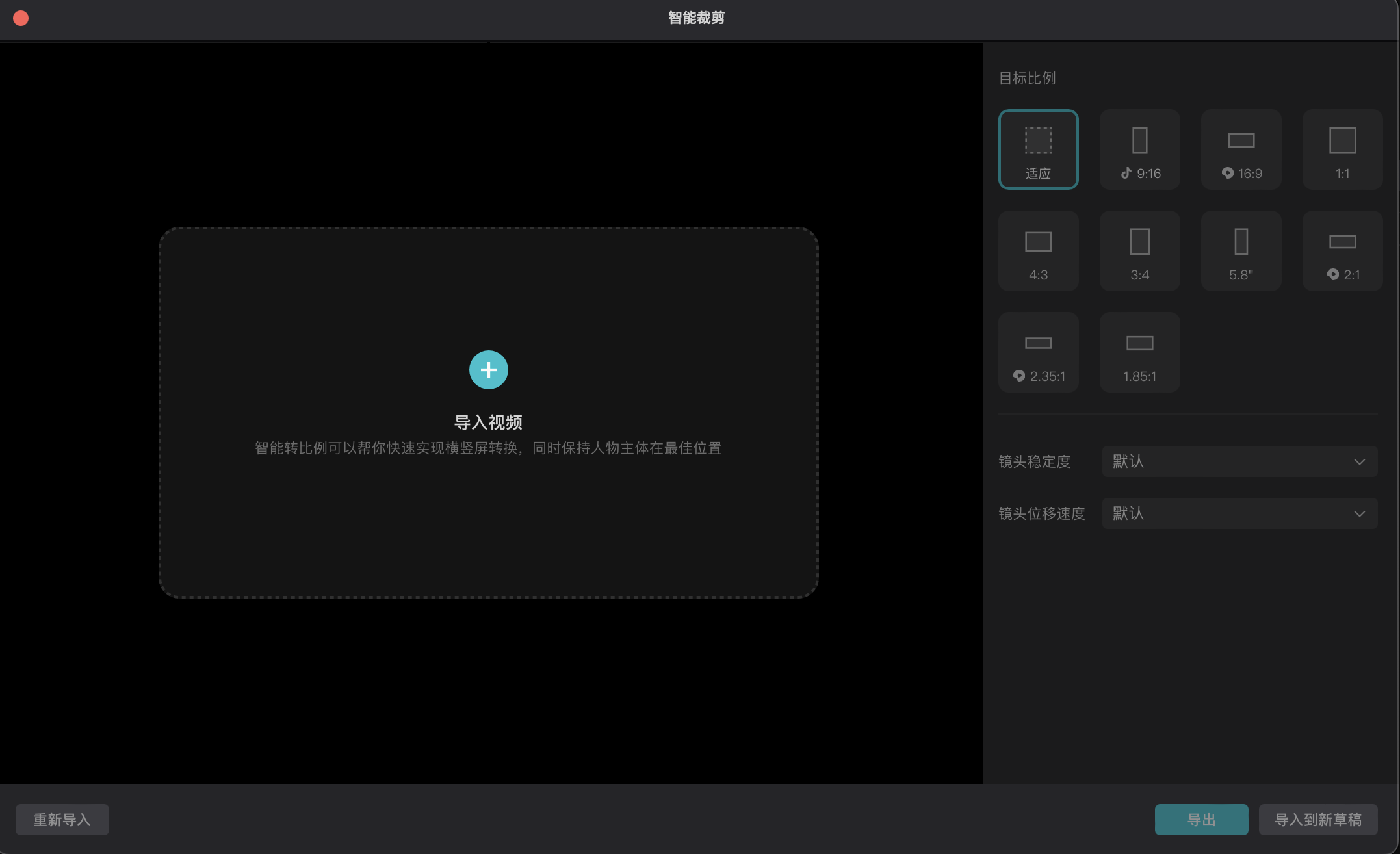Screen dimensions: 1400x854
Task: Open the 镜头稳定度 dropdown
Action: tap(1239, 461)
